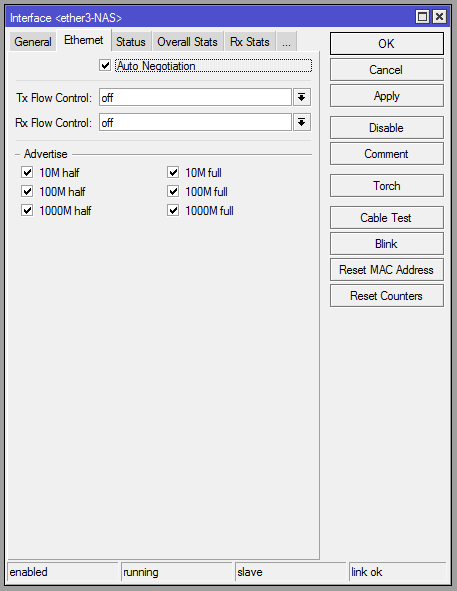Image resolution: width=457 pixels, height=591 pixels.
Task: Click the 'running' status field
Action: [177, 572]
